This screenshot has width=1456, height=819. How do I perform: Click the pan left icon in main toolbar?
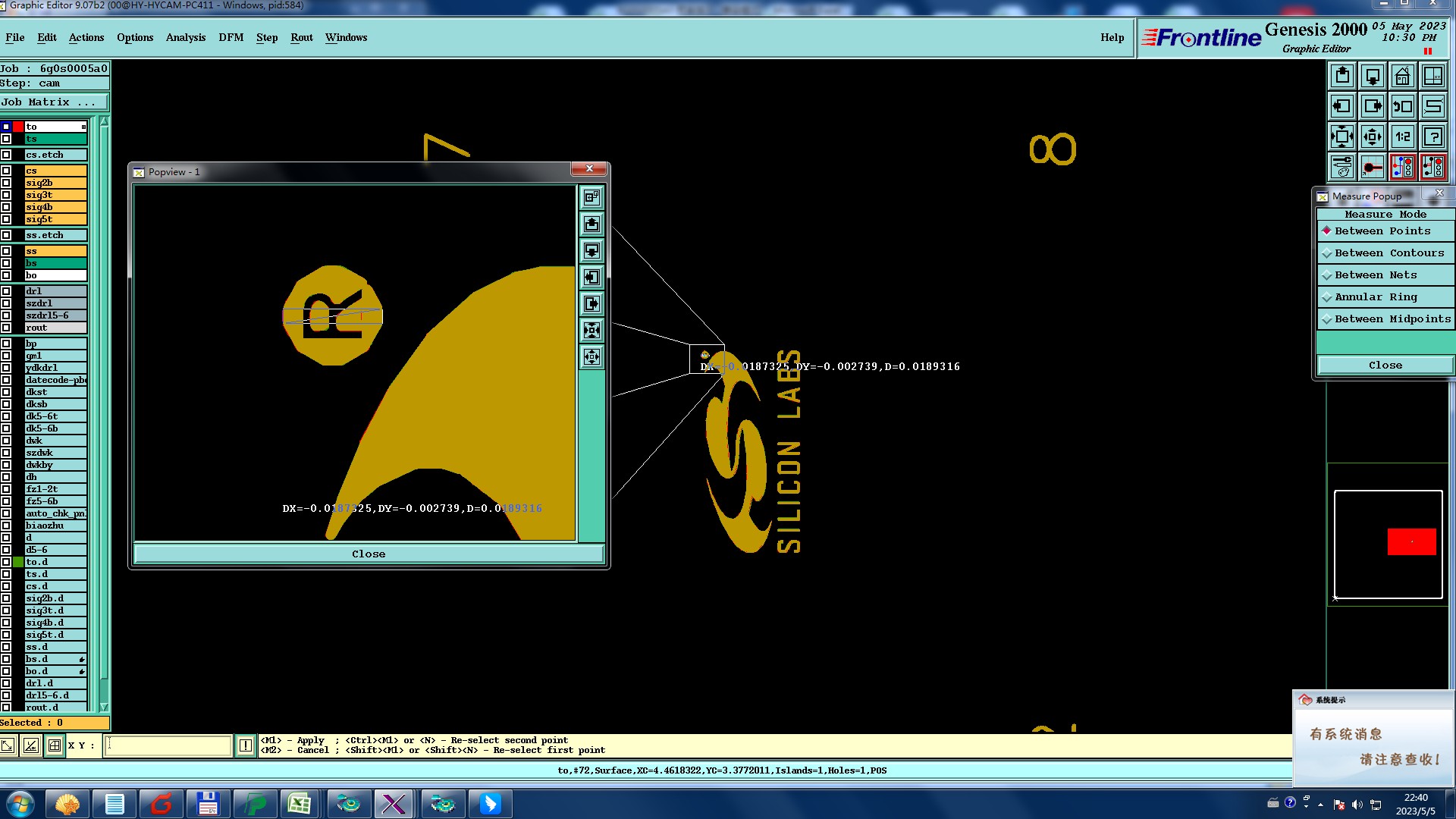1342,106
